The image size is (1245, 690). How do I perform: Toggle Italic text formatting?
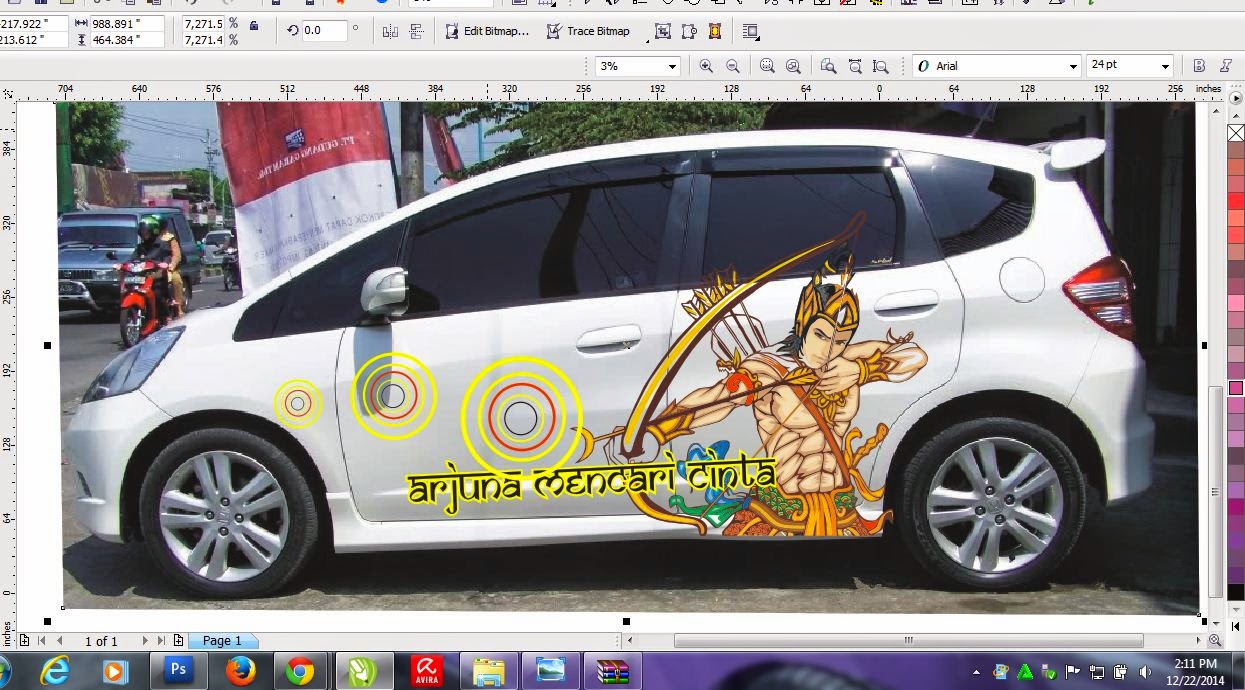[1226, 66]
